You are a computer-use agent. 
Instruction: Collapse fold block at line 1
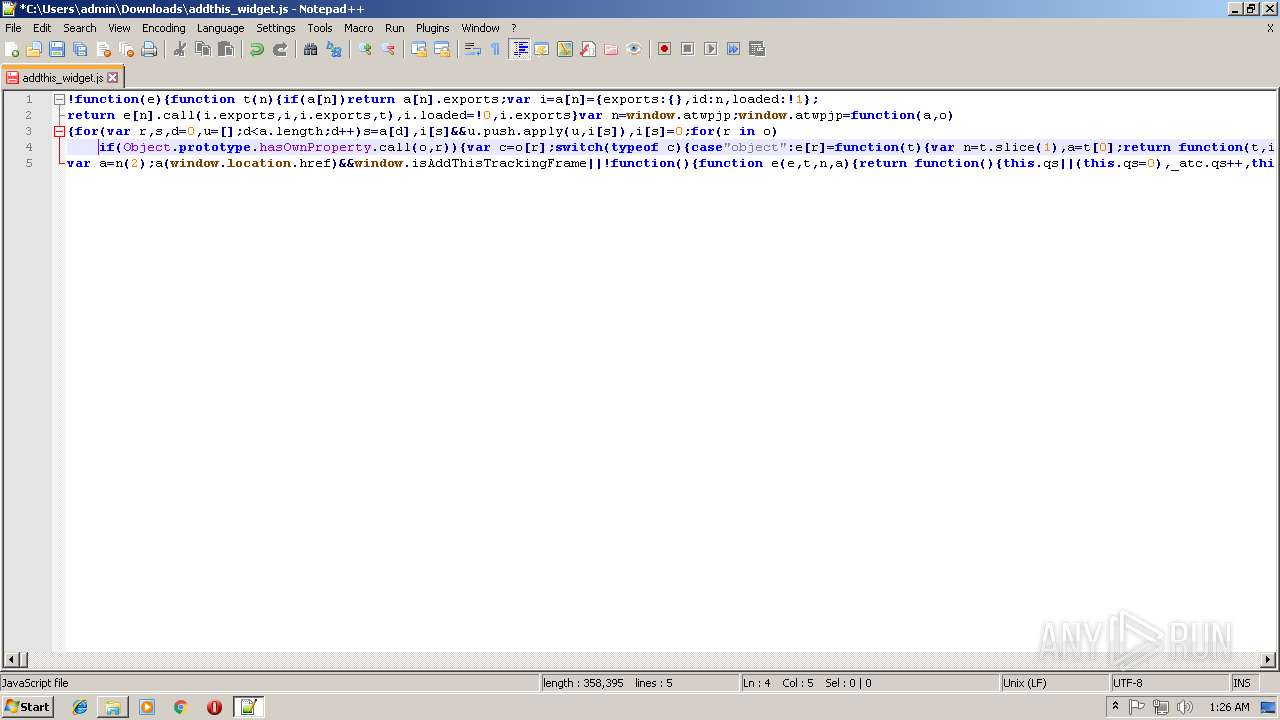click(60, 99)
